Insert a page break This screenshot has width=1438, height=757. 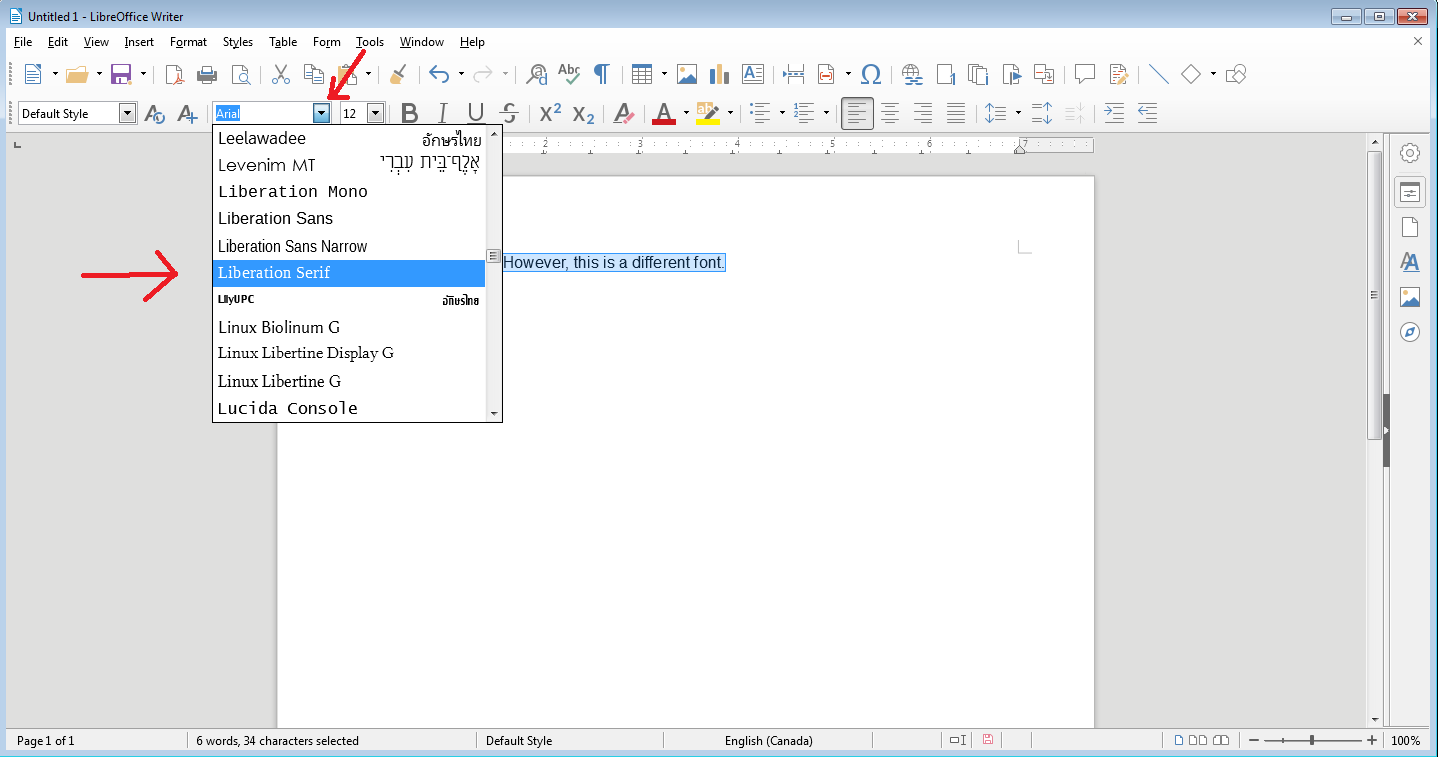coord(794,74)
